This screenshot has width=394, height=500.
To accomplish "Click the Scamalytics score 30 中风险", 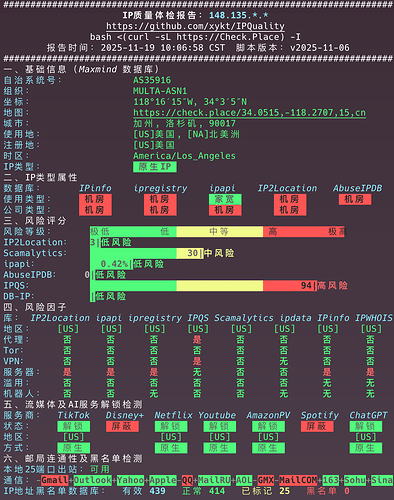I will [210, 253].
